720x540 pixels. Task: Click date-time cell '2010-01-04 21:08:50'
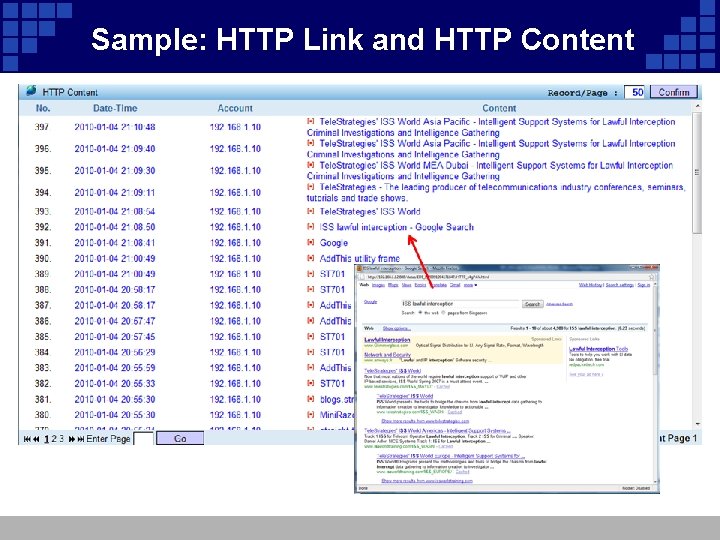[x=115, y=227]
